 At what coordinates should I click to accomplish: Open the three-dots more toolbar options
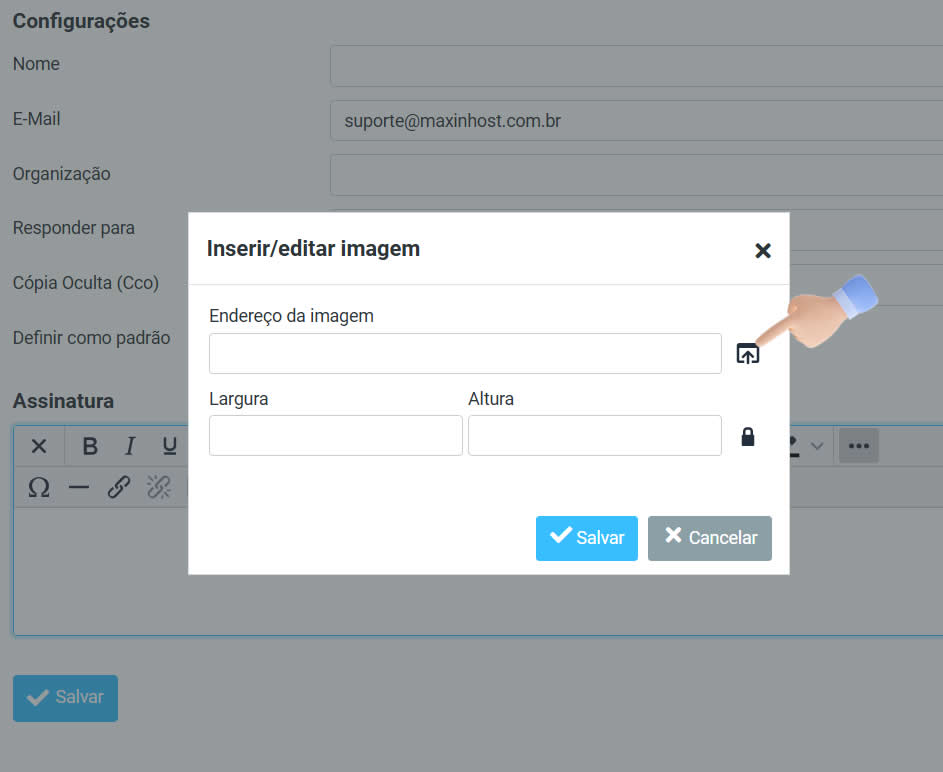pyautogui.click(x=858, y=446)
